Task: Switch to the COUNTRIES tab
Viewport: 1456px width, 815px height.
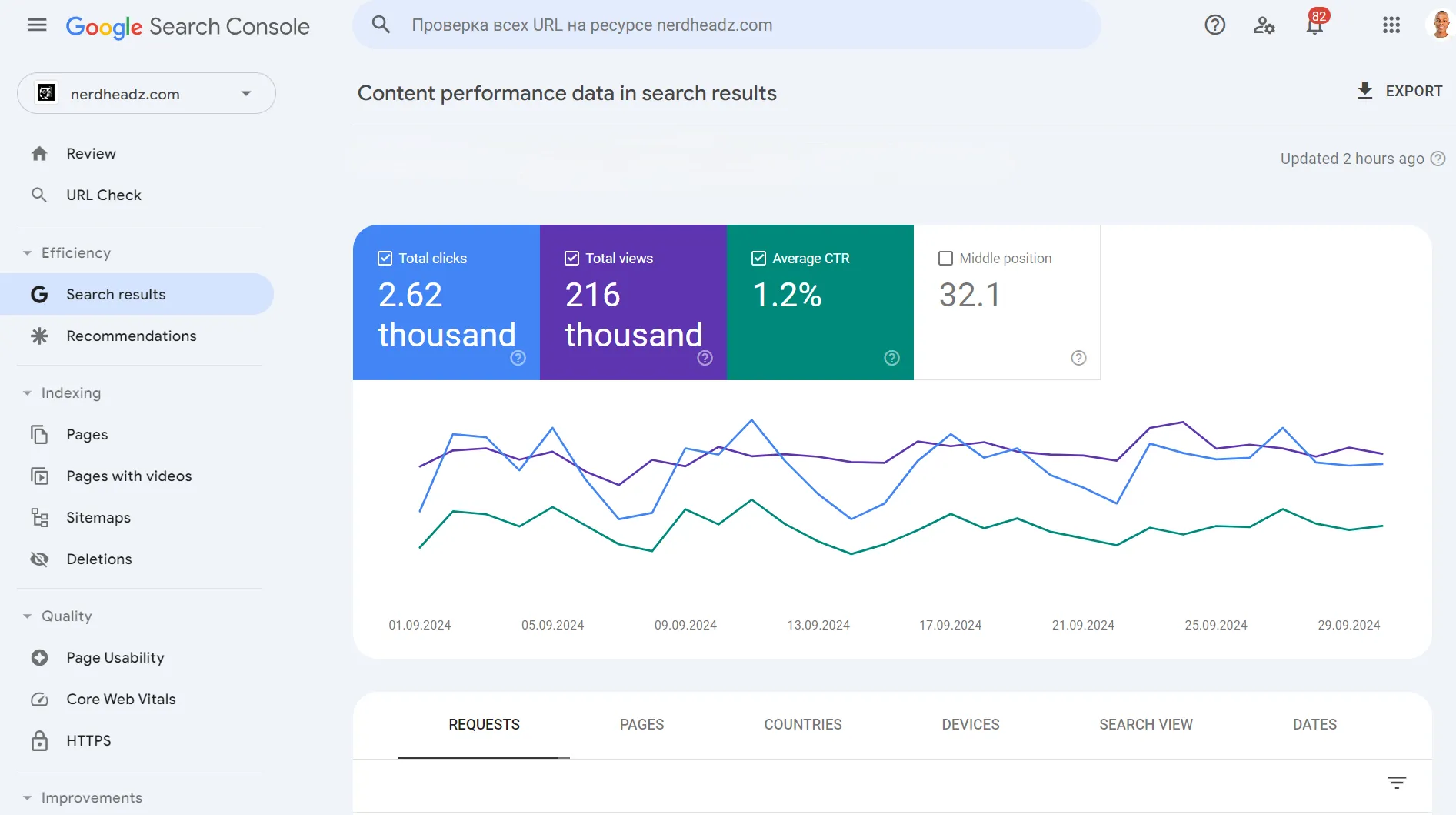Action: pyautogui.click(x=802, y=724)
